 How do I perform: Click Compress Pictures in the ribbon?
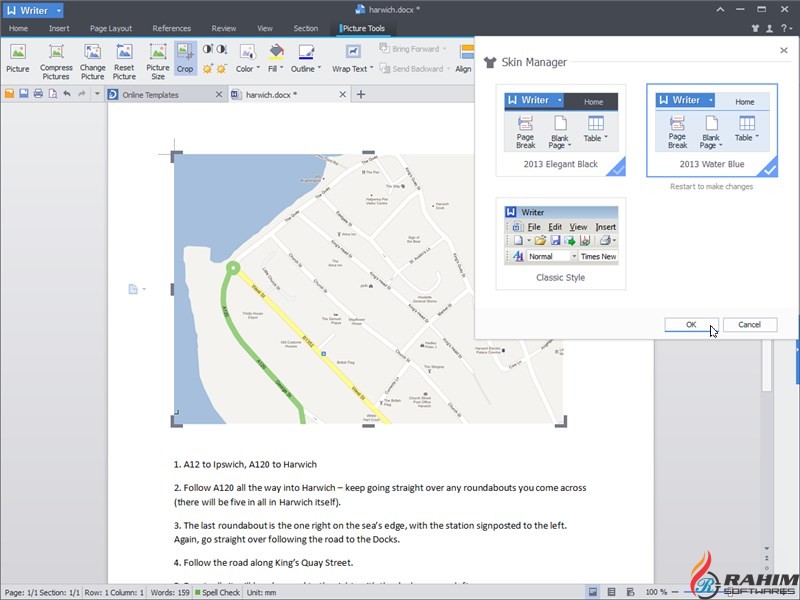(56, 62)
